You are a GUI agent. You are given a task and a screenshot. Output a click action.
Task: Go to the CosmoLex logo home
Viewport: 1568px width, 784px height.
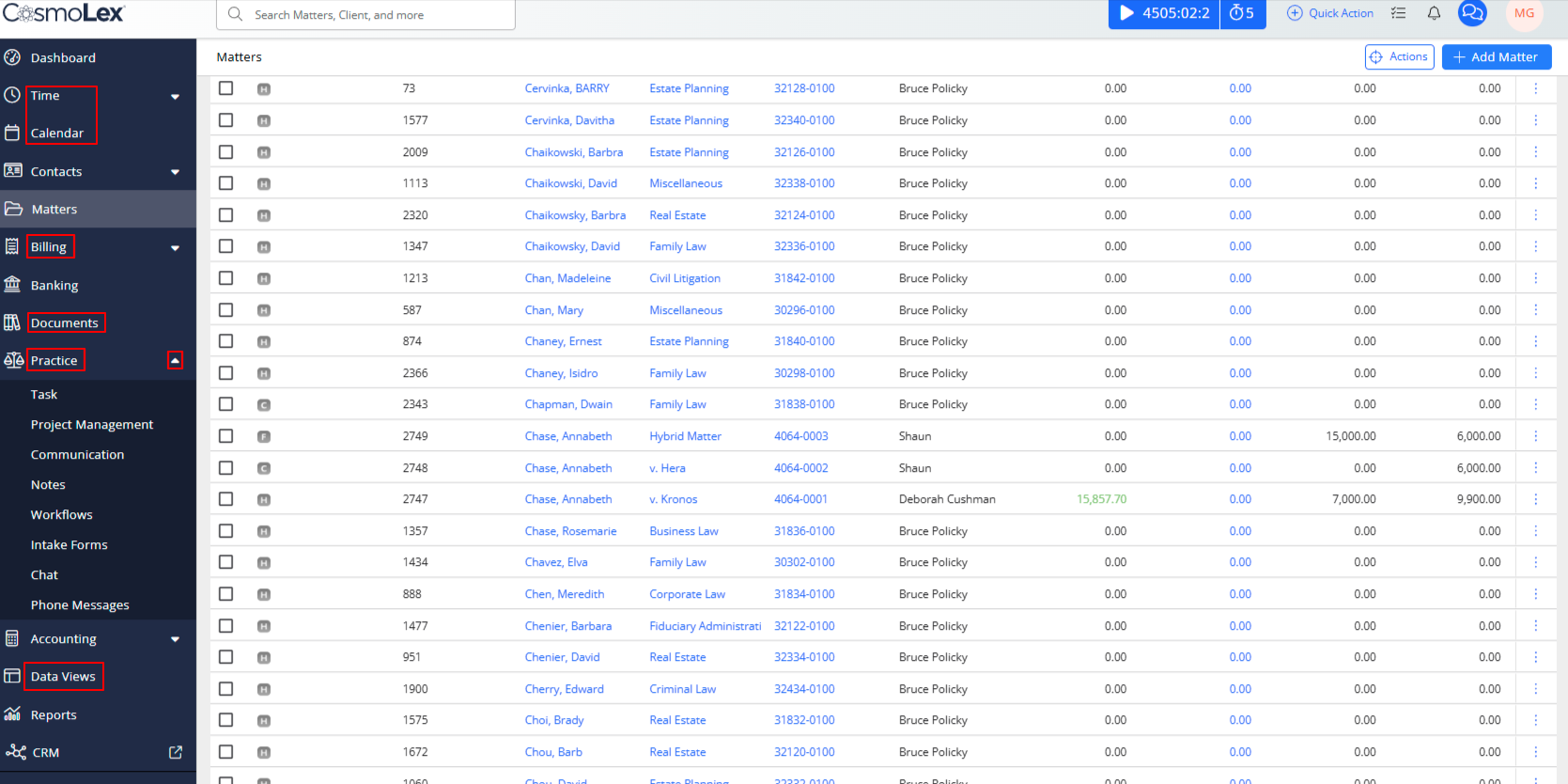pyautogui.click(x=63, y=13)
